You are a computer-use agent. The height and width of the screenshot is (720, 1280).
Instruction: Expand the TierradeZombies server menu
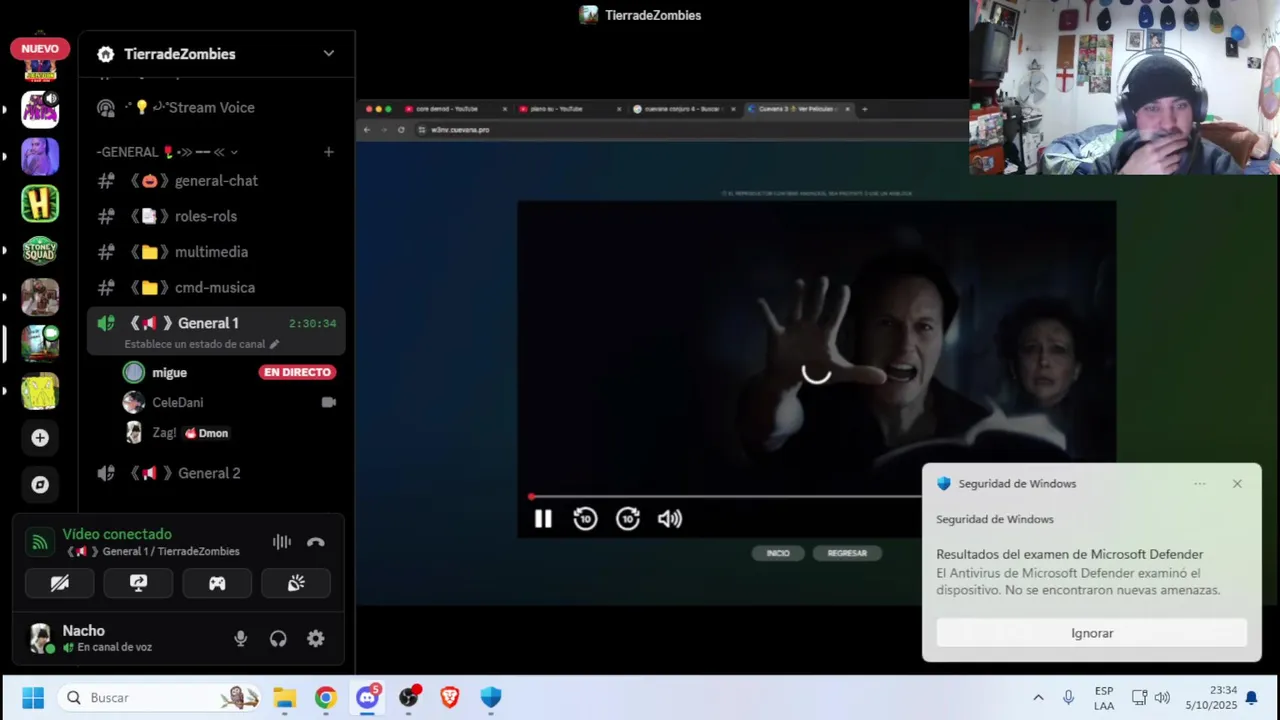click(328, 53)
